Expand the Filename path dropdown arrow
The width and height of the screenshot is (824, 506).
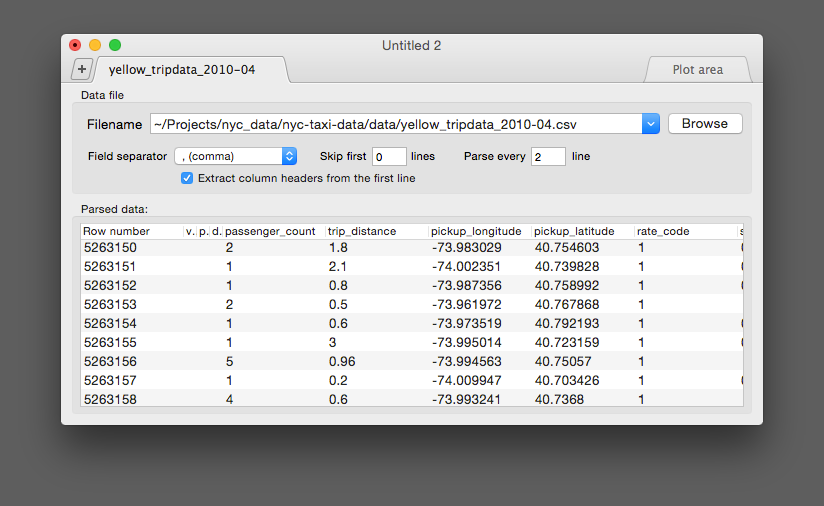651,124
